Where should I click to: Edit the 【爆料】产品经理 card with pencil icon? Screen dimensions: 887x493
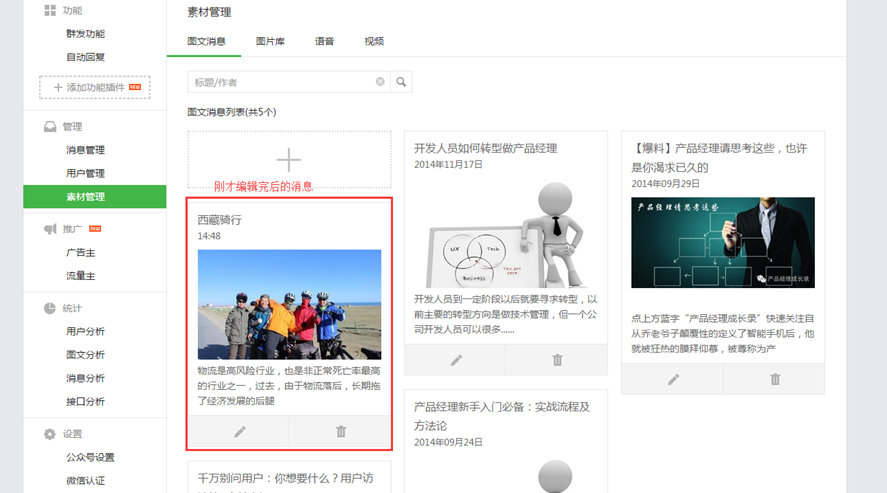click(x=673, y=379)
